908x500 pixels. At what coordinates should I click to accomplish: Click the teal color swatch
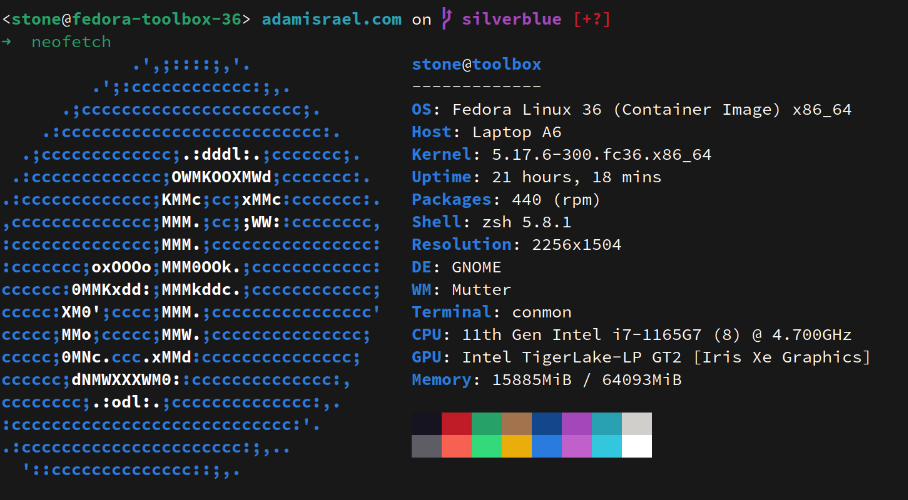[x=607, y=424]
